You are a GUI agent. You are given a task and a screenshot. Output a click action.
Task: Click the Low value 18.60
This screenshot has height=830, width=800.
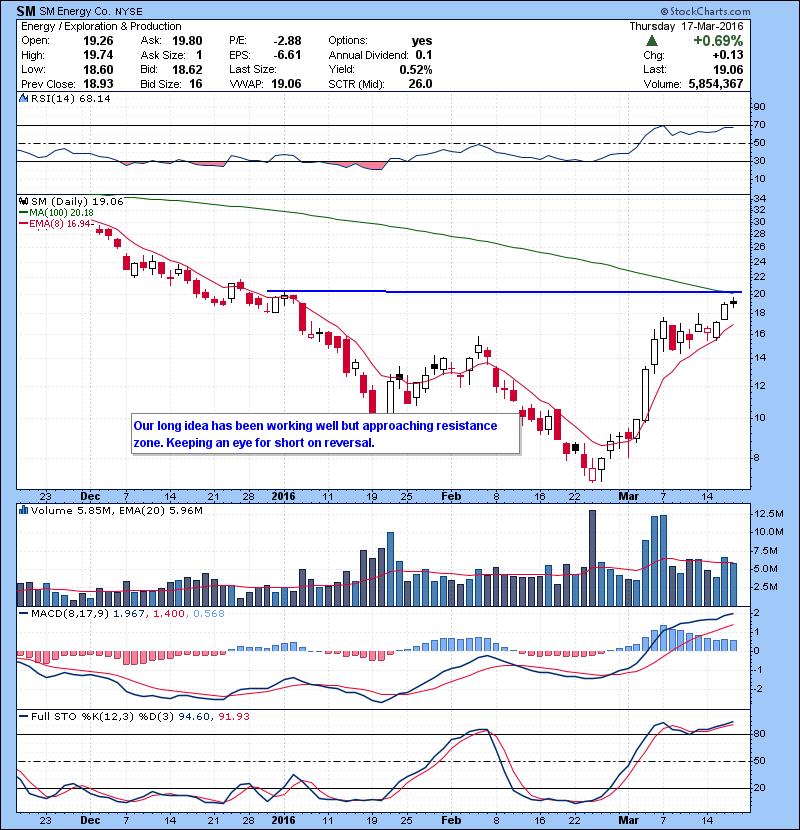[98, 69]
